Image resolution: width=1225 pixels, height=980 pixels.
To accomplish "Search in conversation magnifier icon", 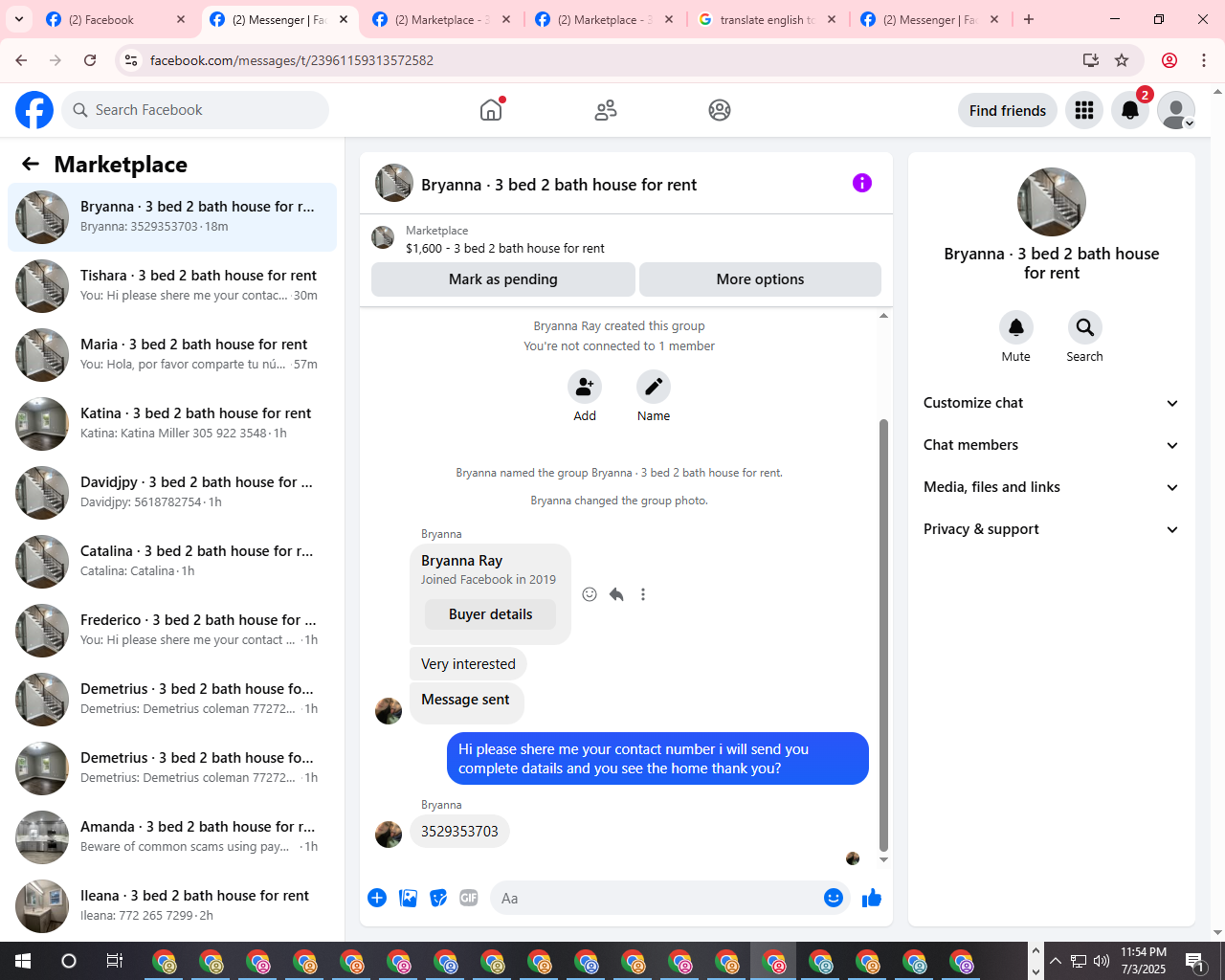I will [x=1085, y=327].
